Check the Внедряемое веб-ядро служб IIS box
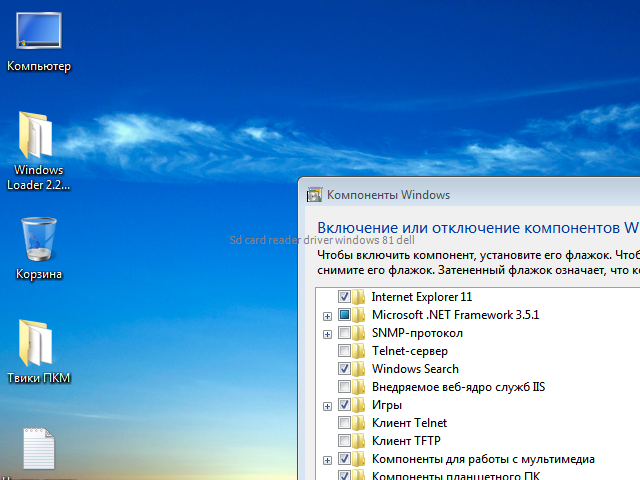The image size is (640, 480). (x=344, y=387)
